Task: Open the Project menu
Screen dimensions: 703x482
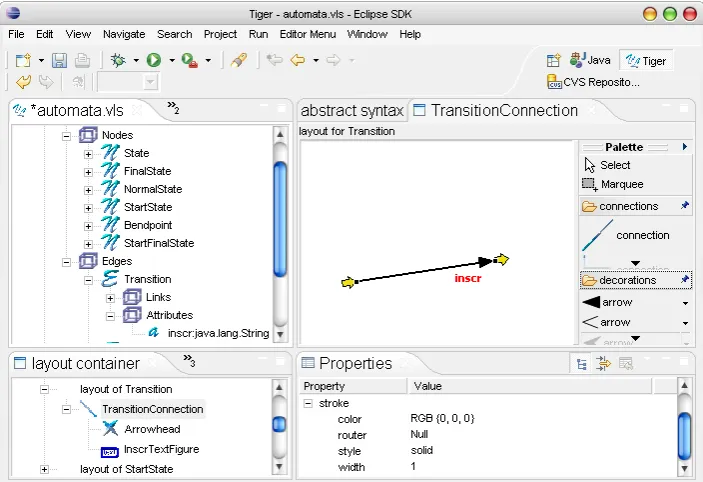Action: (x=220, y=34)
